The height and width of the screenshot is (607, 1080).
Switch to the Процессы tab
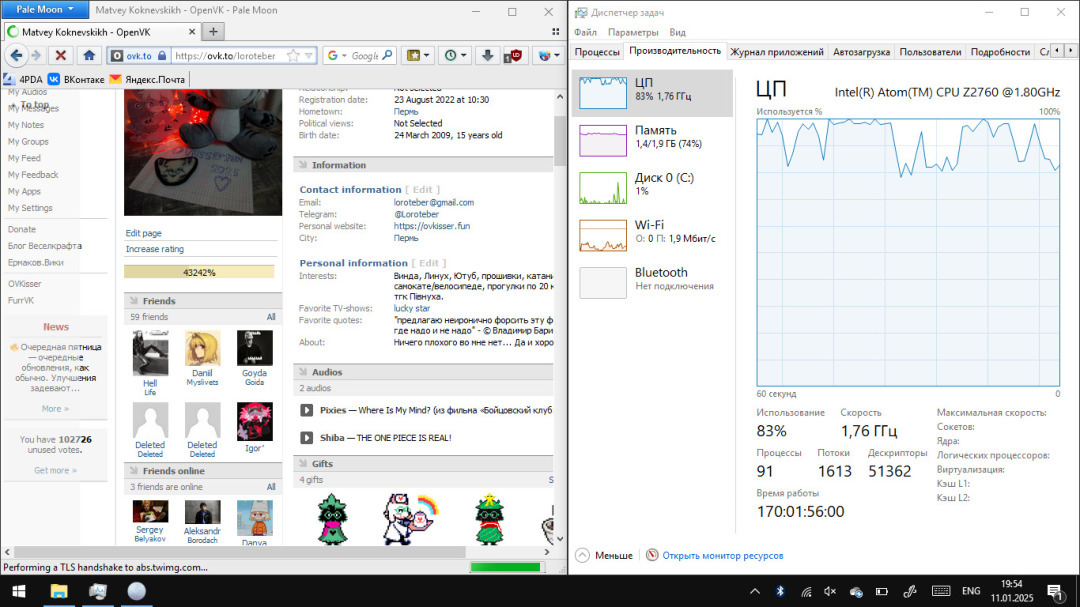(597, 52)
